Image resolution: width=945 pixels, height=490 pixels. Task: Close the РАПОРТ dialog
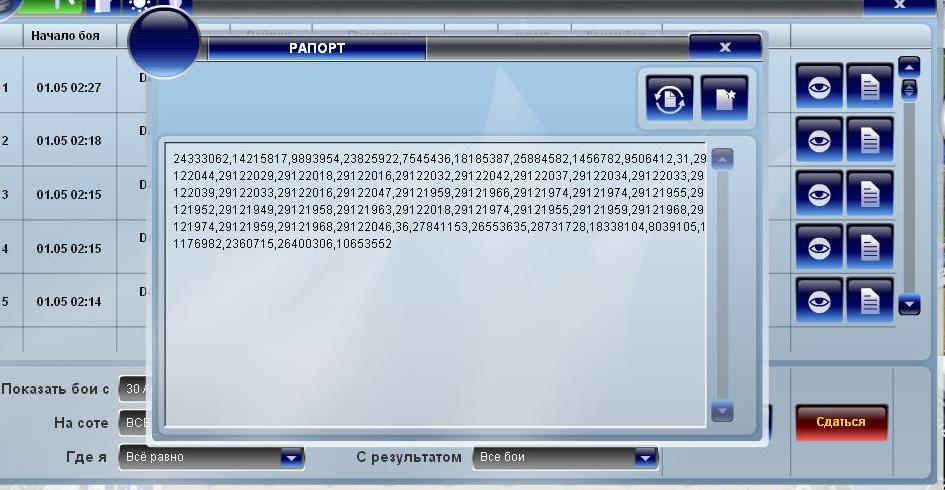[725, 47]
